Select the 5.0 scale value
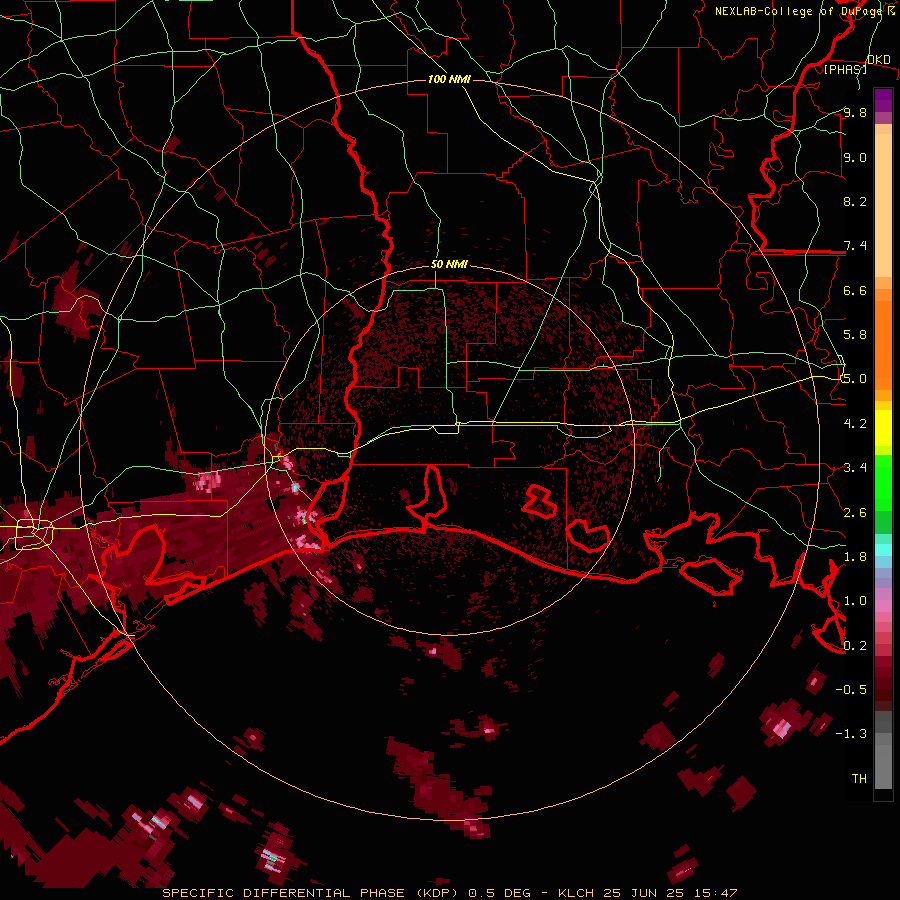 pyautogui.click(x=855, y=379)
